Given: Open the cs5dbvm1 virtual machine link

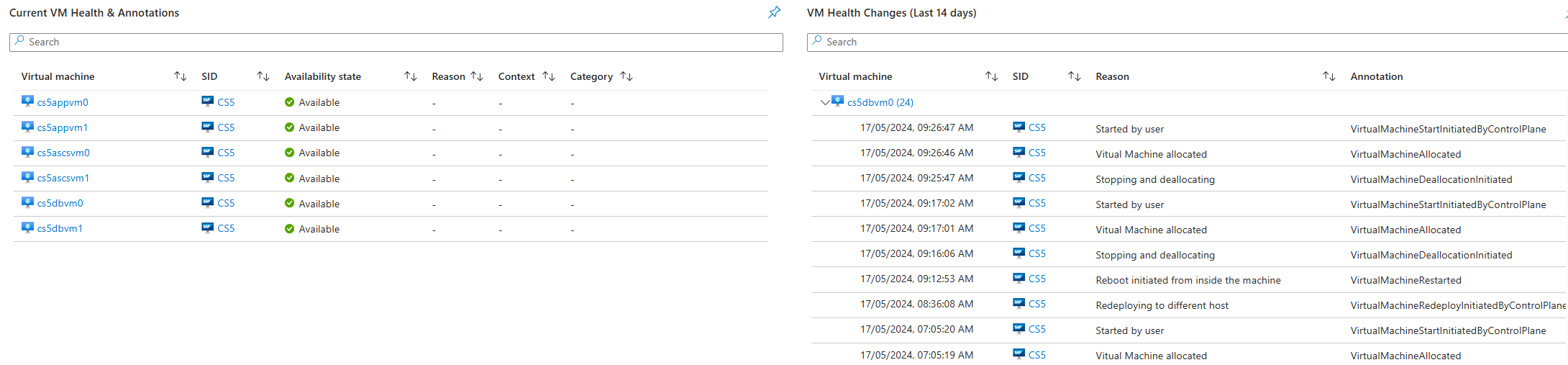Looking at the screenshot, I should (x=60, y=228).
